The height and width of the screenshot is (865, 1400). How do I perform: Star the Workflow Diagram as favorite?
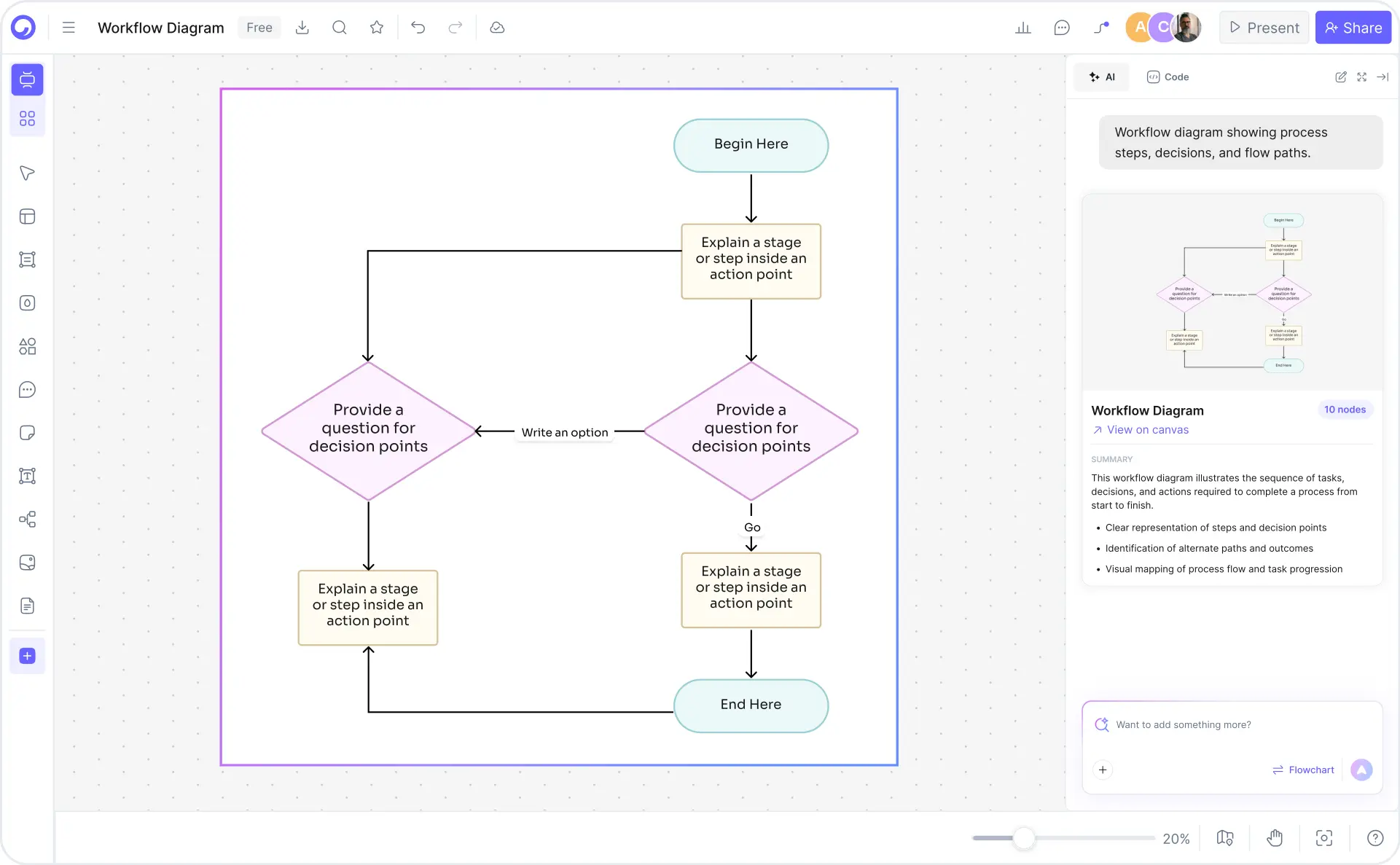377,28
